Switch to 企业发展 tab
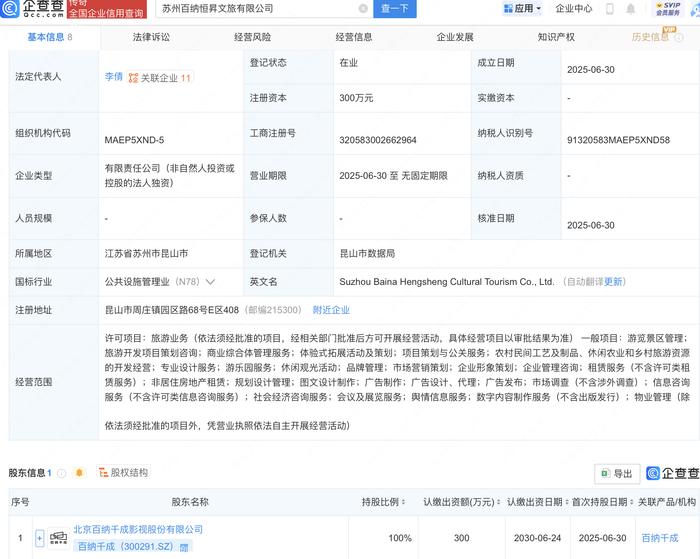This screenshot has width=700, height=559. point(455,37)
